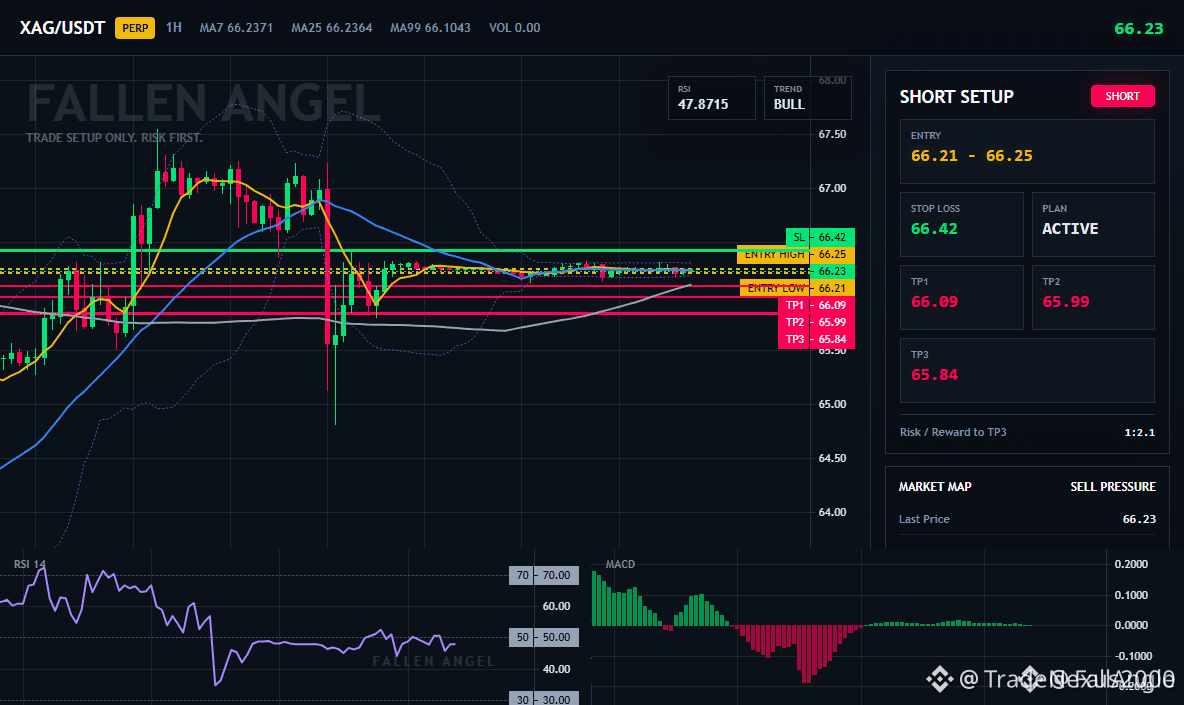Click the TP1 66.09 price tag
This screenshot has width=1184, height=705.
[816, 305]
